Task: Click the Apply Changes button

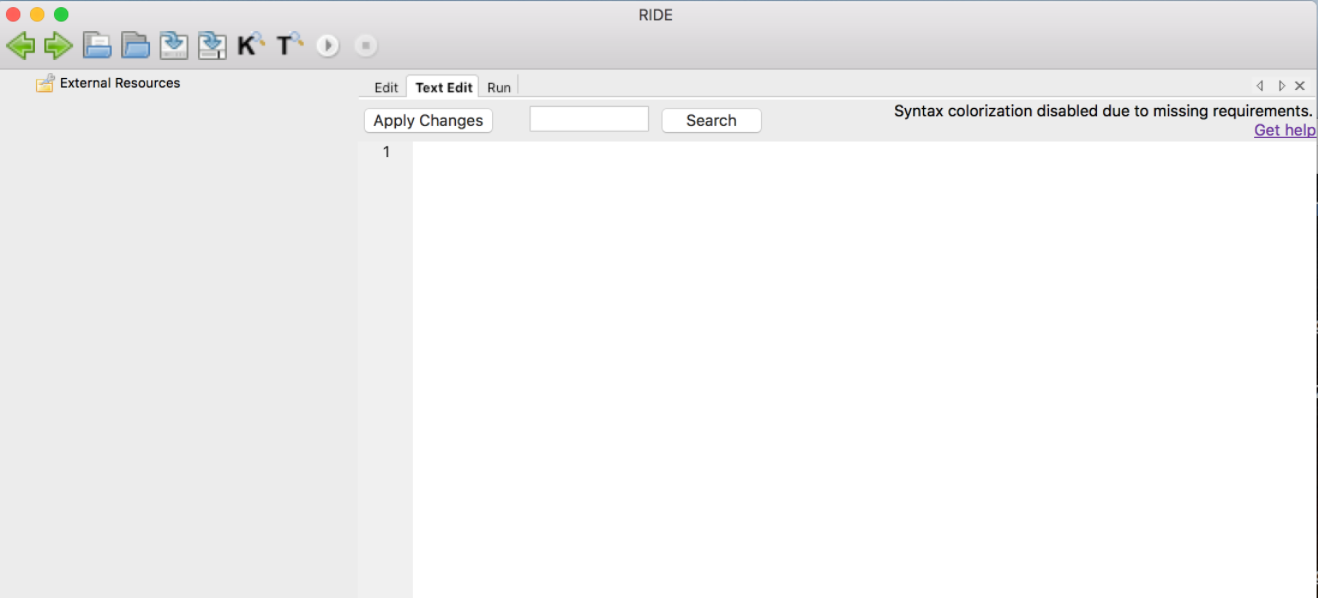Action: (428, 120)
